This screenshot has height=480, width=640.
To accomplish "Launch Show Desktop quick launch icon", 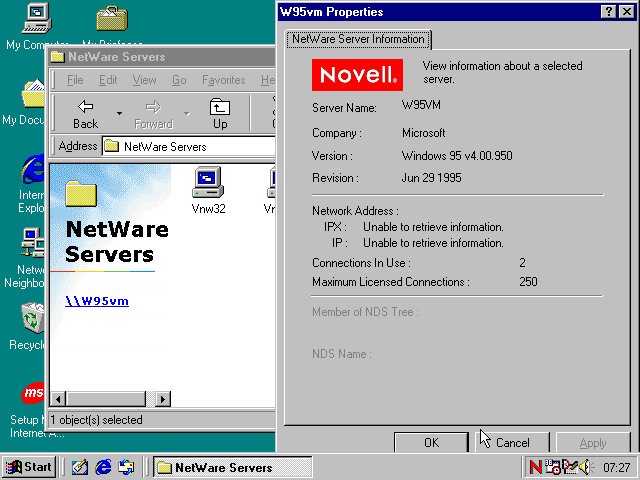I will pyautogui.click(x=80, y=467).
